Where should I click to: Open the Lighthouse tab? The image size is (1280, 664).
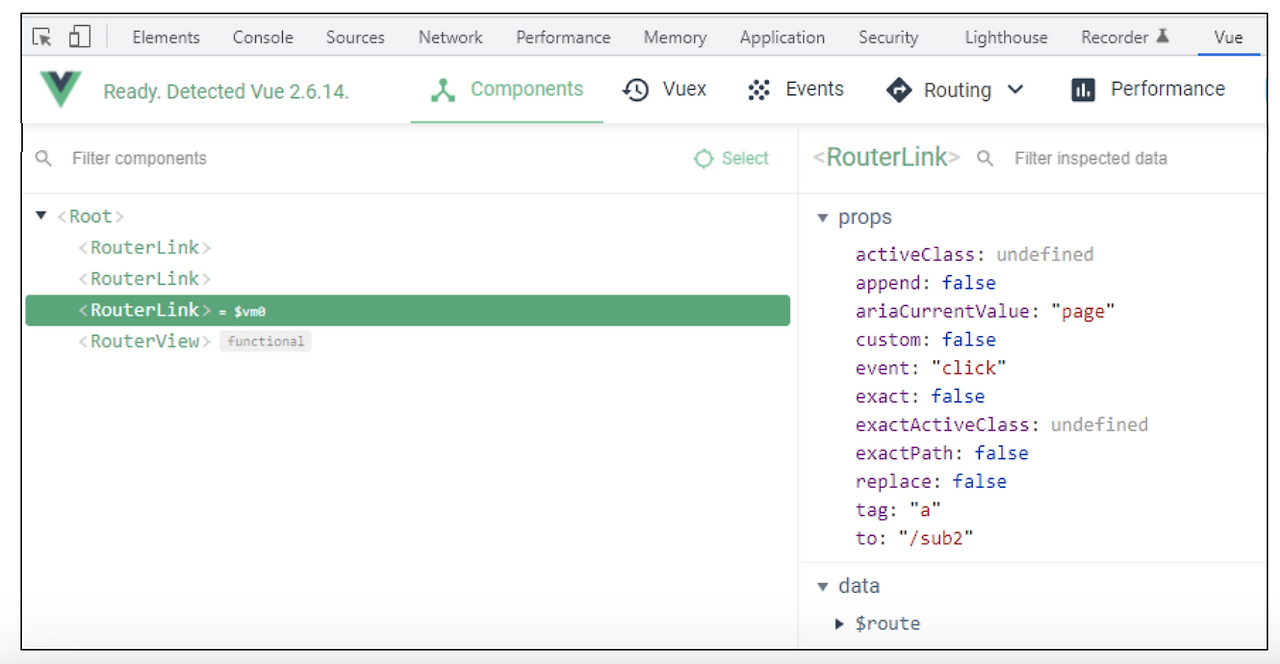pyautogui.click(x=1006, y=37)
